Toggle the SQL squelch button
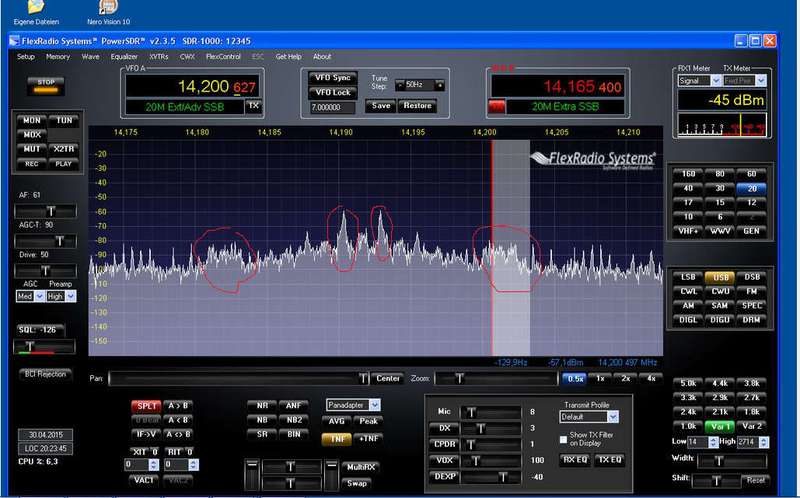The width and height of the screenshot is (800, 498). (40, 330)
